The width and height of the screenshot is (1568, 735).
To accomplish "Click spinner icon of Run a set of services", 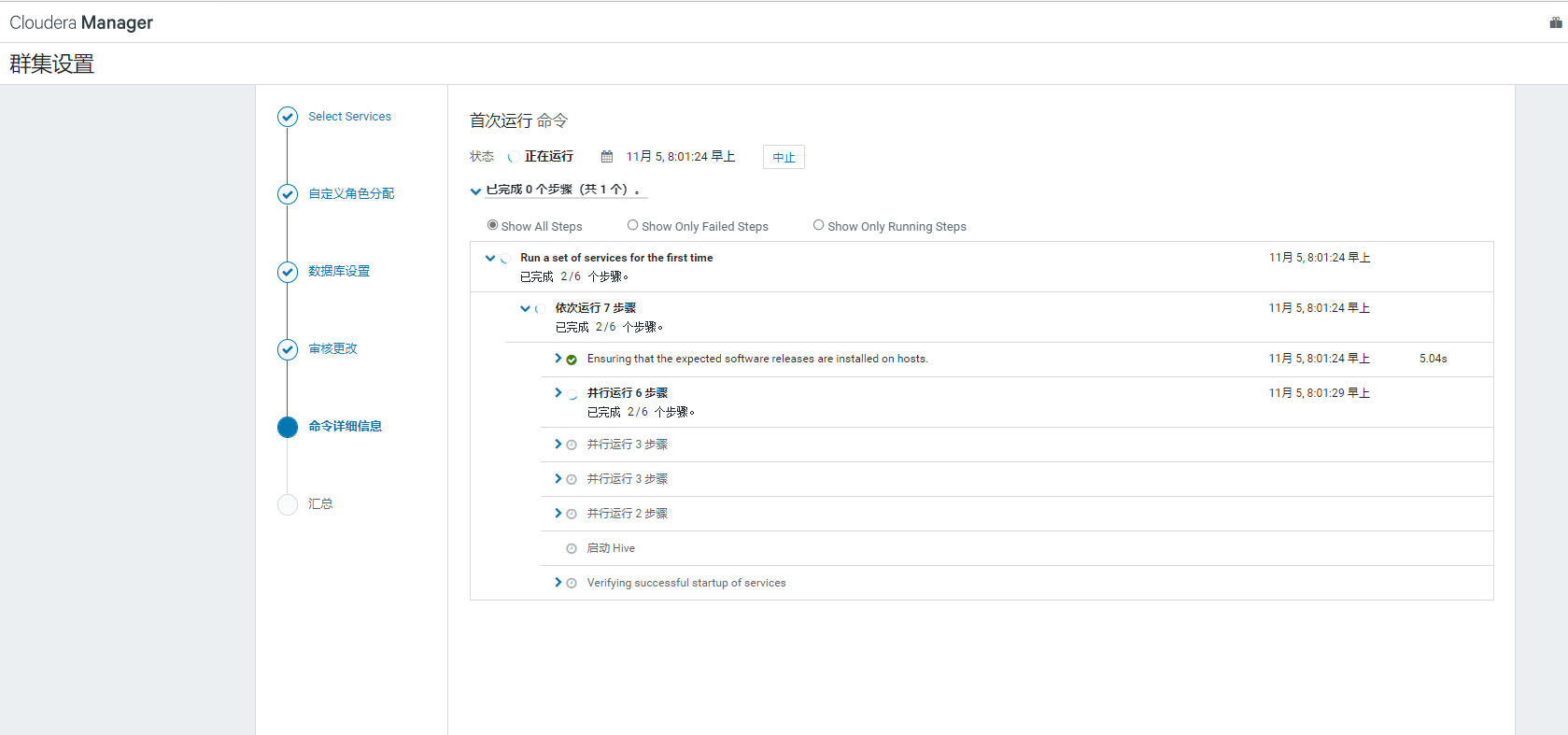I will [505, 259].
